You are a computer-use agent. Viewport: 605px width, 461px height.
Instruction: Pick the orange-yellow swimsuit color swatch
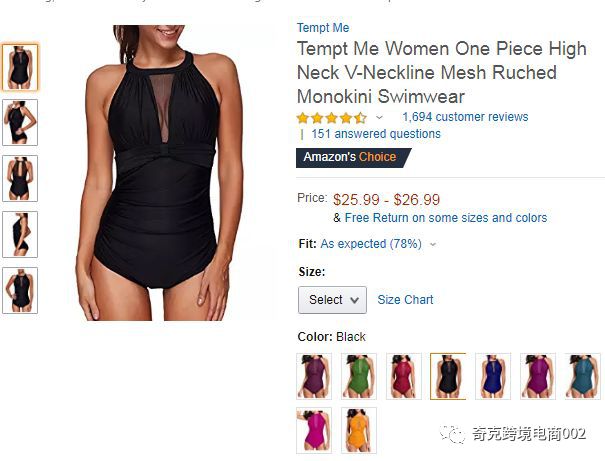[359, 430]
